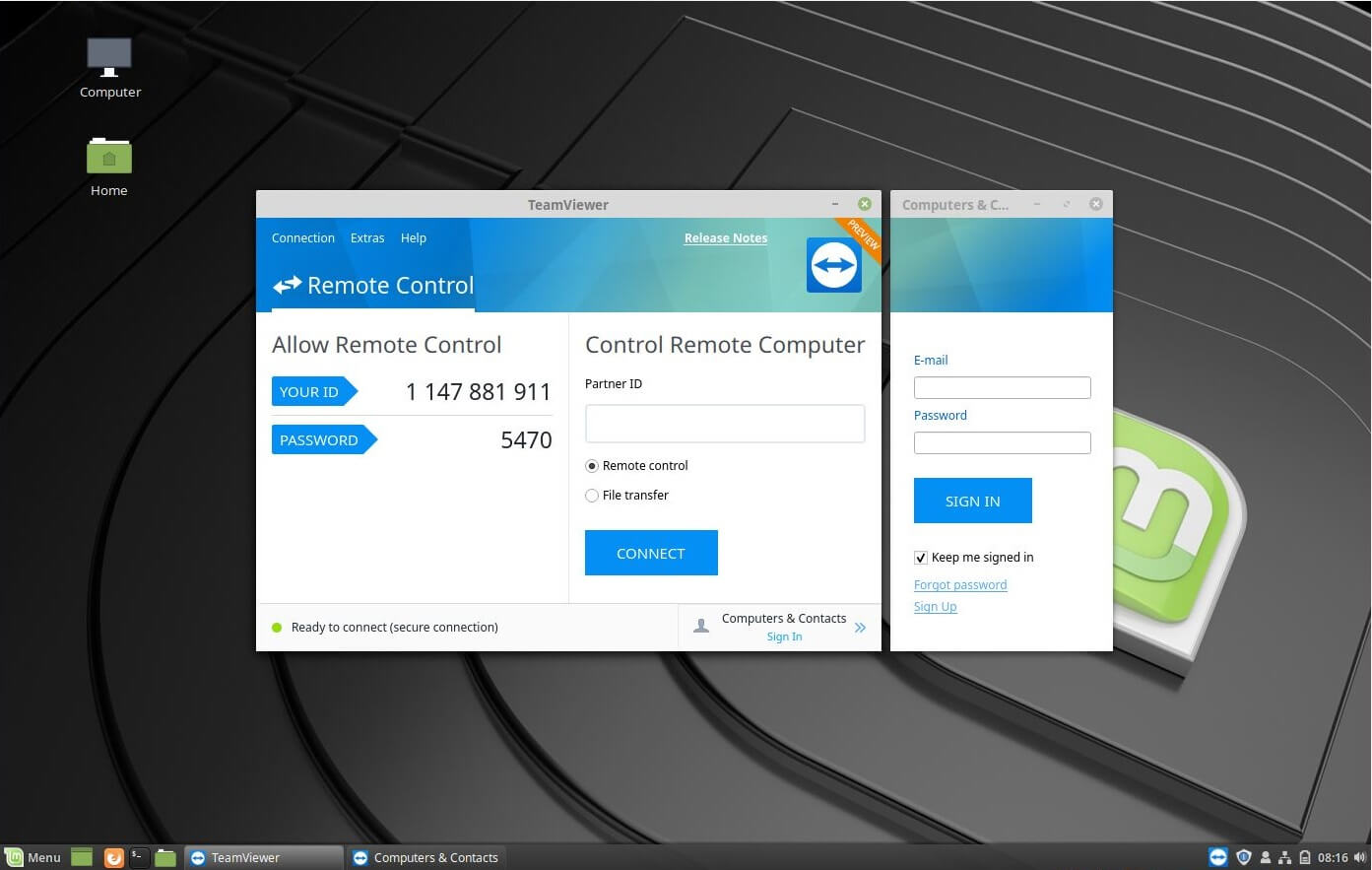
Task: Click the battery status icon in the tray
Action: tap(1305, 857)
